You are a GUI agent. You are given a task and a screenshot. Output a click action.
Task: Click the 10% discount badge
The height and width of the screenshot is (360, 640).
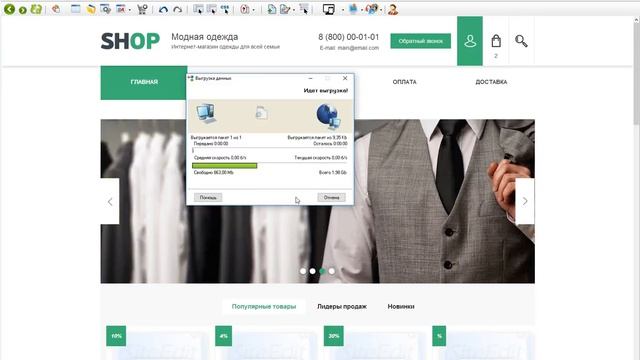click(116, 336)
